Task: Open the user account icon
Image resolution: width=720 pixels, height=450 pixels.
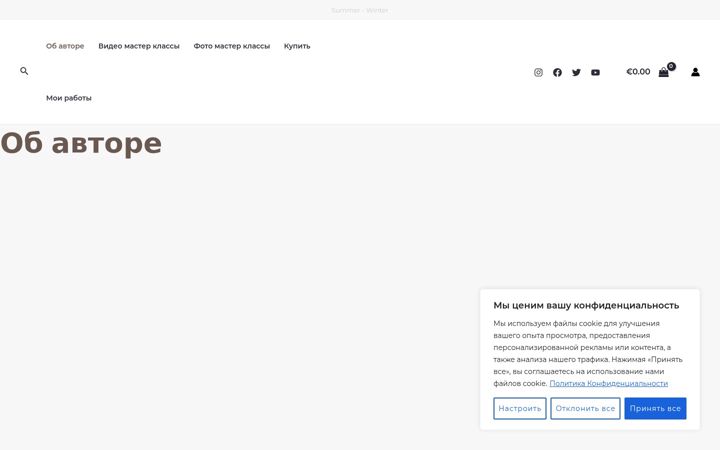Action: 695,72
